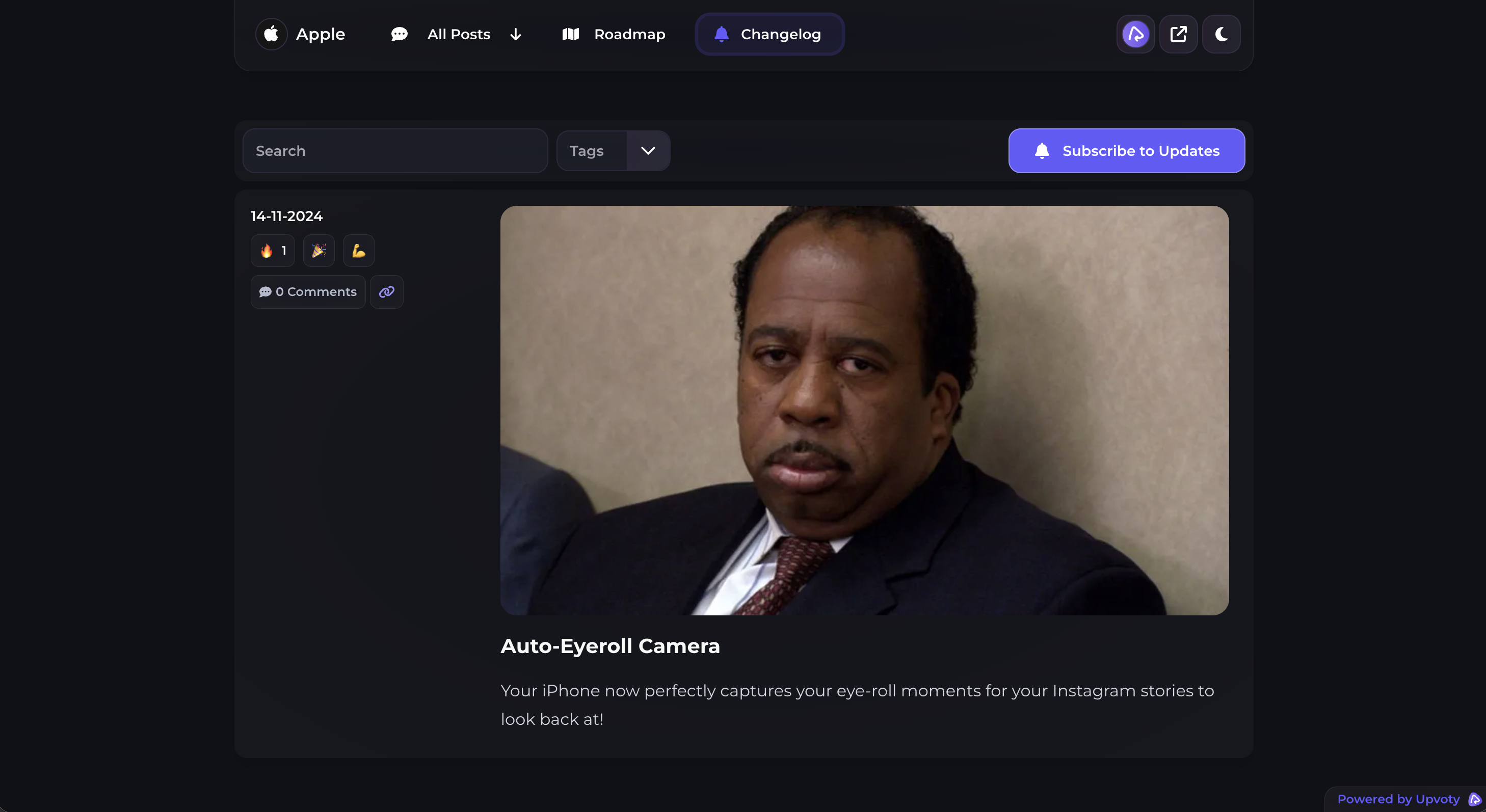Click the speech bubble icon beside All Posts

(x=399, y=34)
